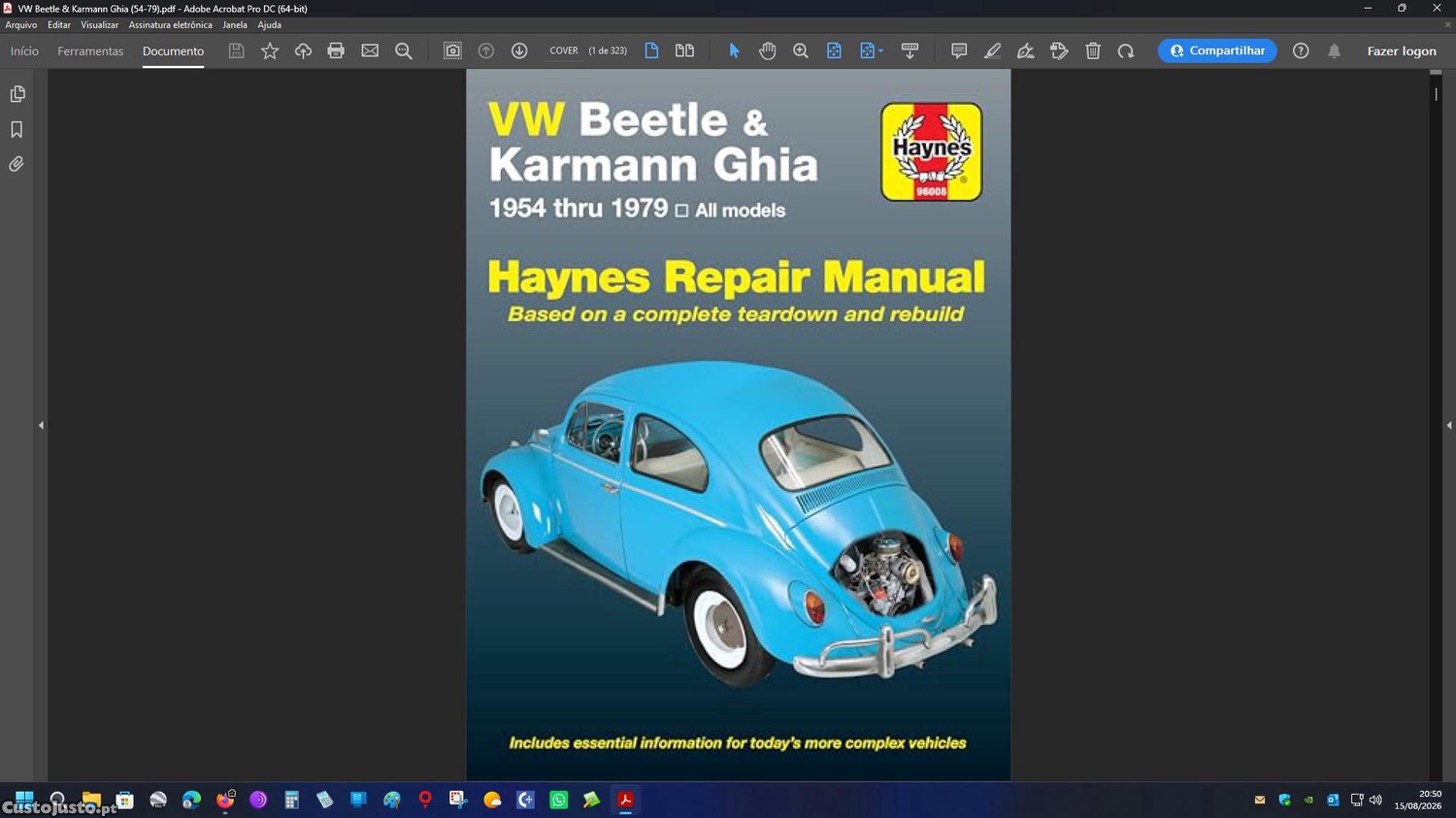Open Firefox from the taskbar
1456x818 pixels.
coord(225,800)
